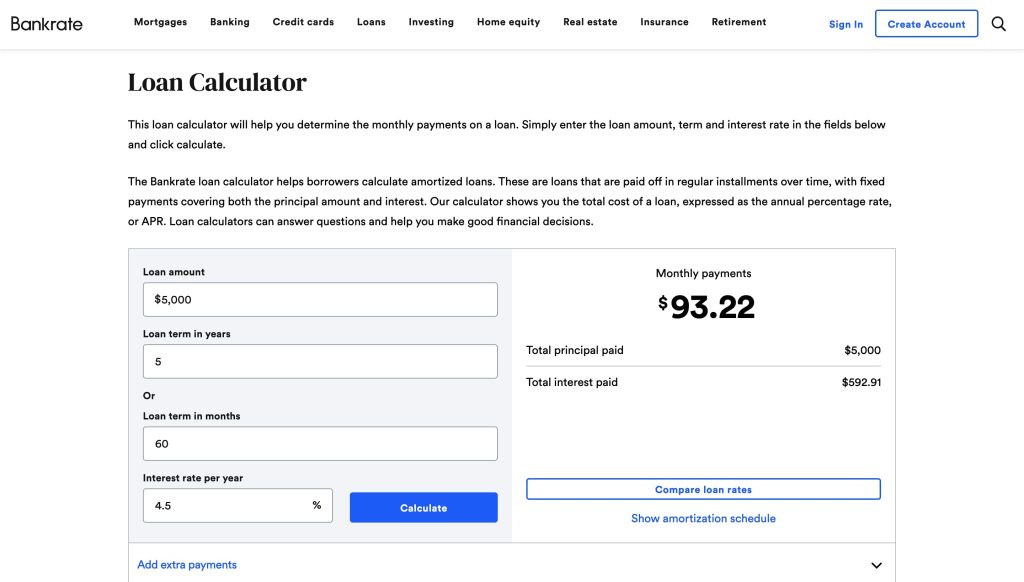Open the Credit cards menu
Viewport: 1024px width, 582px height.
point(303,22)
